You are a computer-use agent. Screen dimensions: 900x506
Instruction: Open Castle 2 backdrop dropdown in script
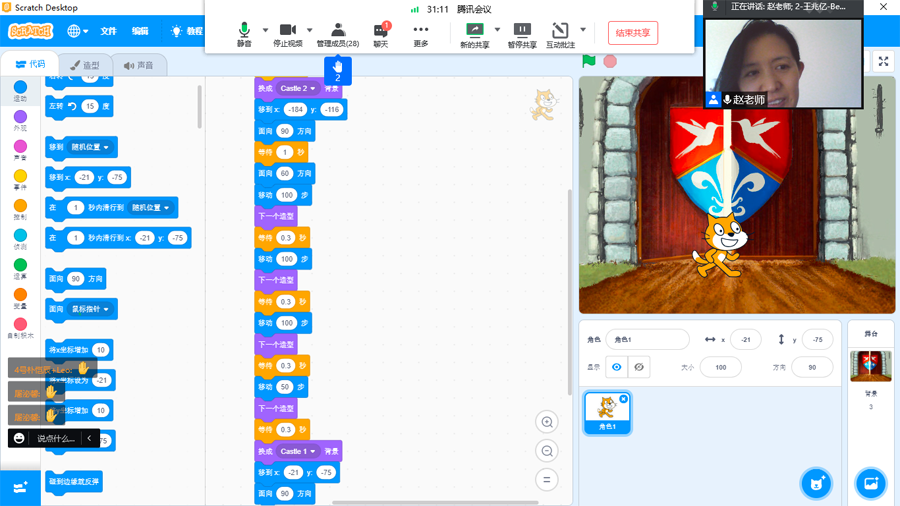[x=298, y=88]
